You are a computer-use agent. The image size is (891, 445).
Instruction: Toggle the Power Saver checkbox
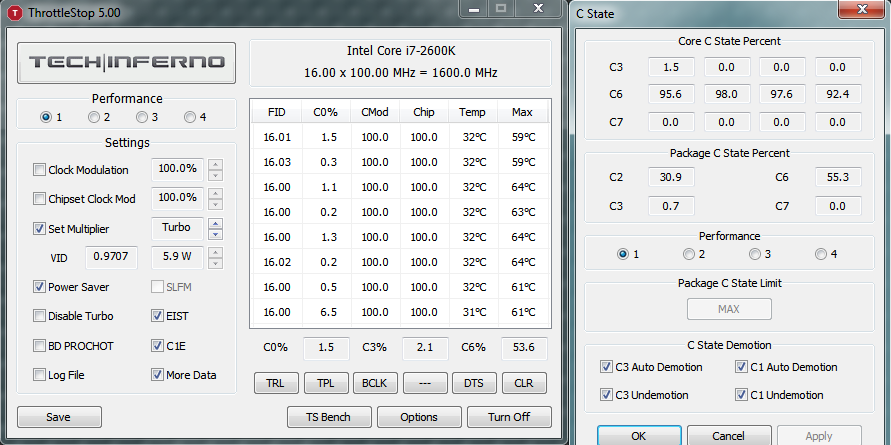point(39,287)
